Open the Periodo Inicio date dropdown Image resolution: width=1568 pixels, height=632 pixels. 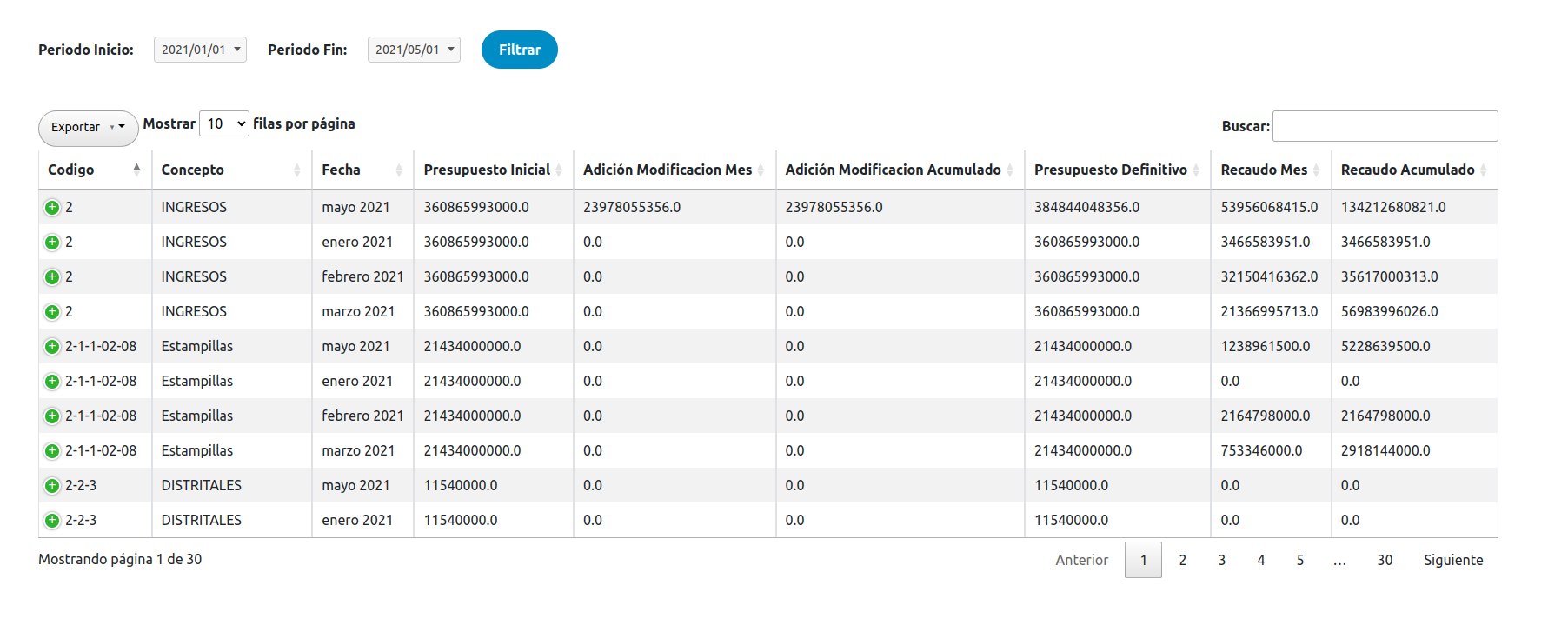[x=200, y=50]
